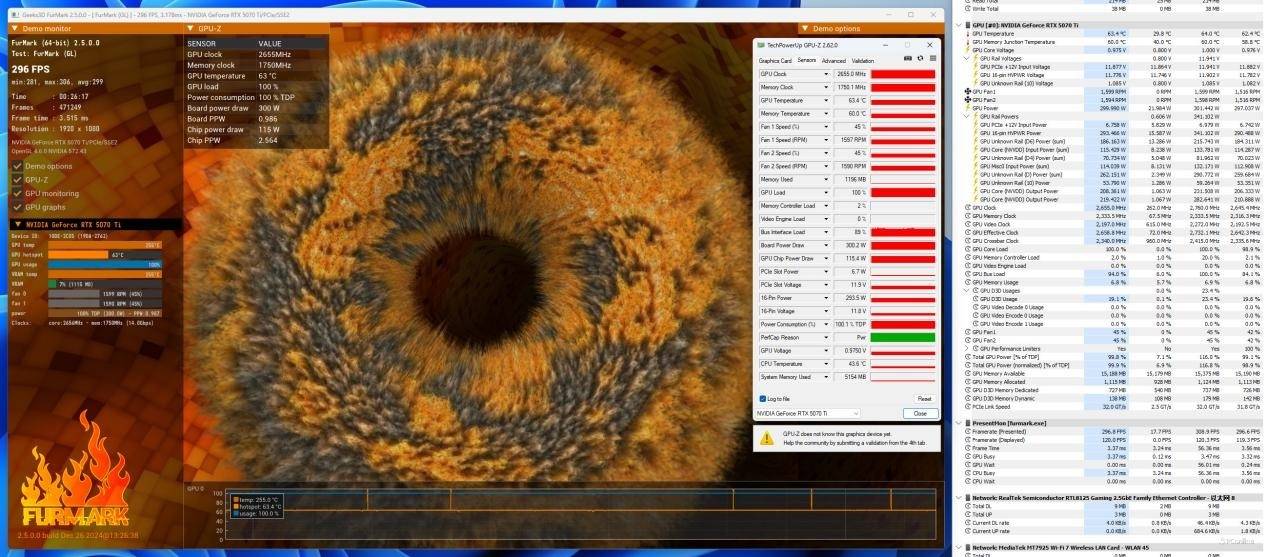The image size is (1267, 557).
Task: Uncheck the GPU monitoring checkbox in FurMark
Action: point(17,193)
